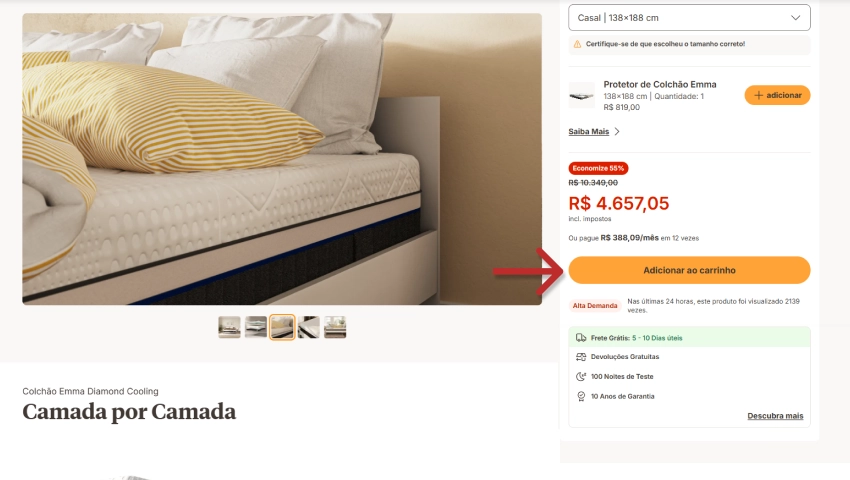850x480 pixels.
Task: Select the first gallery thumbnail
Action: point(229,327)
